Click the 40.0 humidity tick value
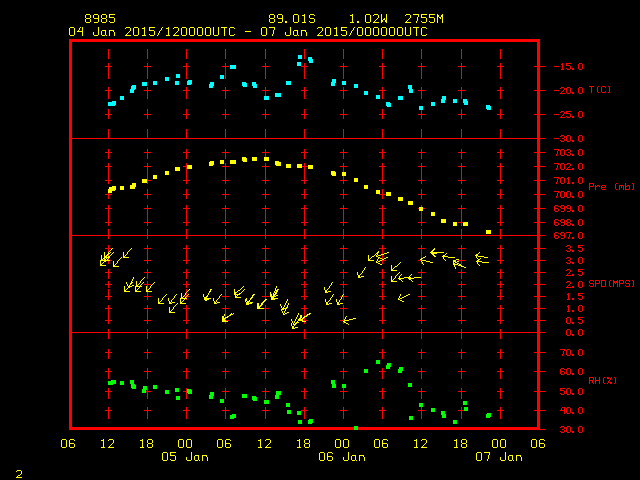 point(571,411)
